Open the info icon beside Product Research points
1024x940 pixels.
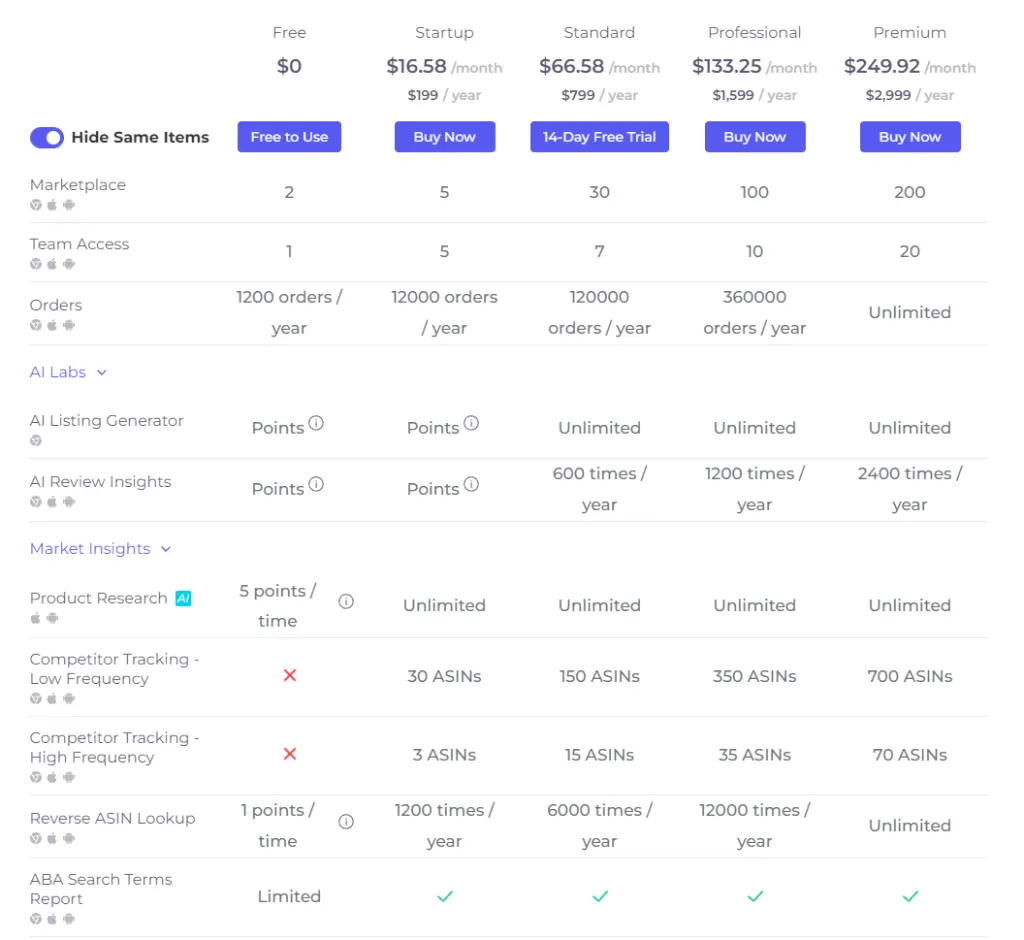click(x=345, y=601)
